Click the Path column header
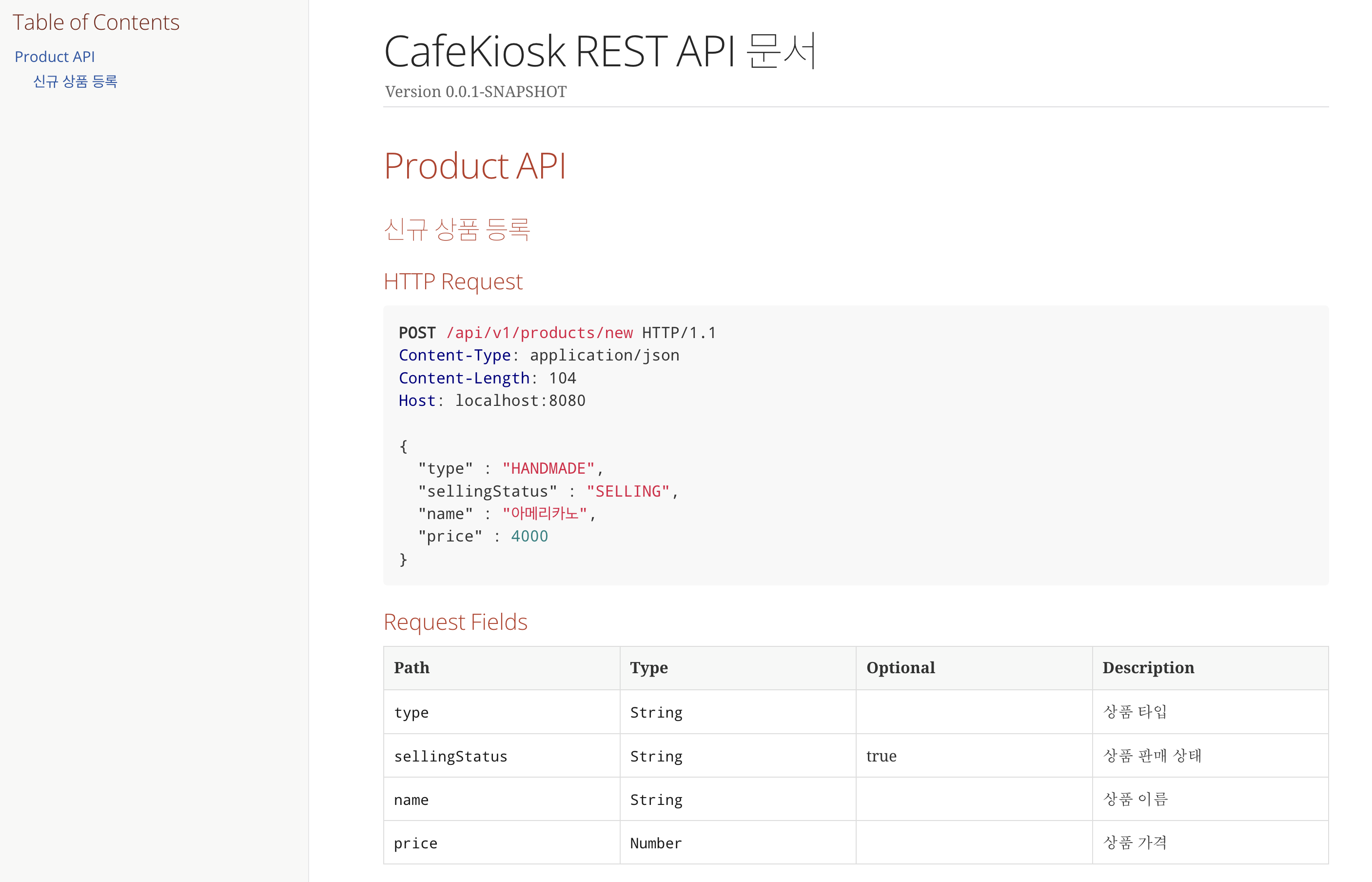1372x882 pixels. pyautogui.click(x=412, y=668)
